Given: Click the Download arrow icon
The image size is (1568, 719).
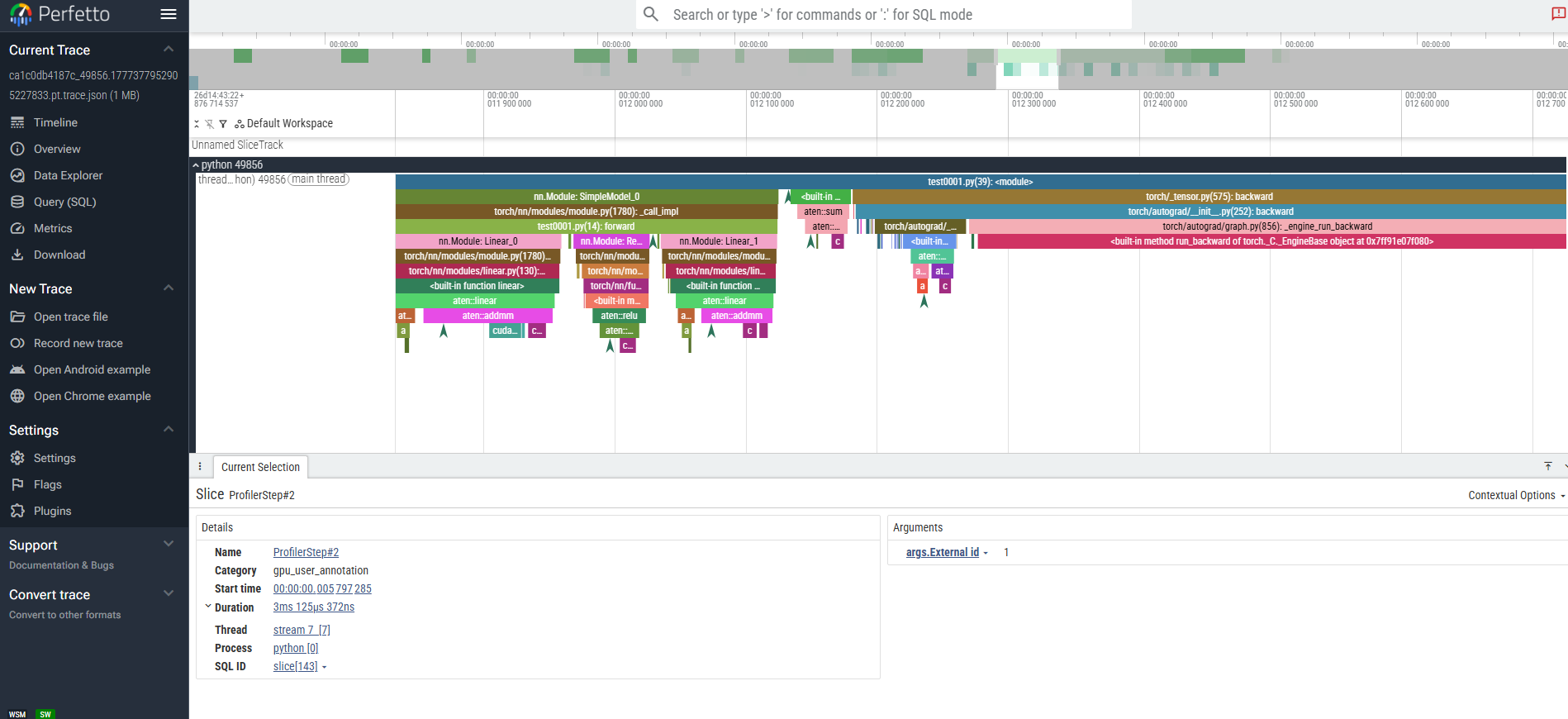Looking at the screenshot, I should 17,255.
